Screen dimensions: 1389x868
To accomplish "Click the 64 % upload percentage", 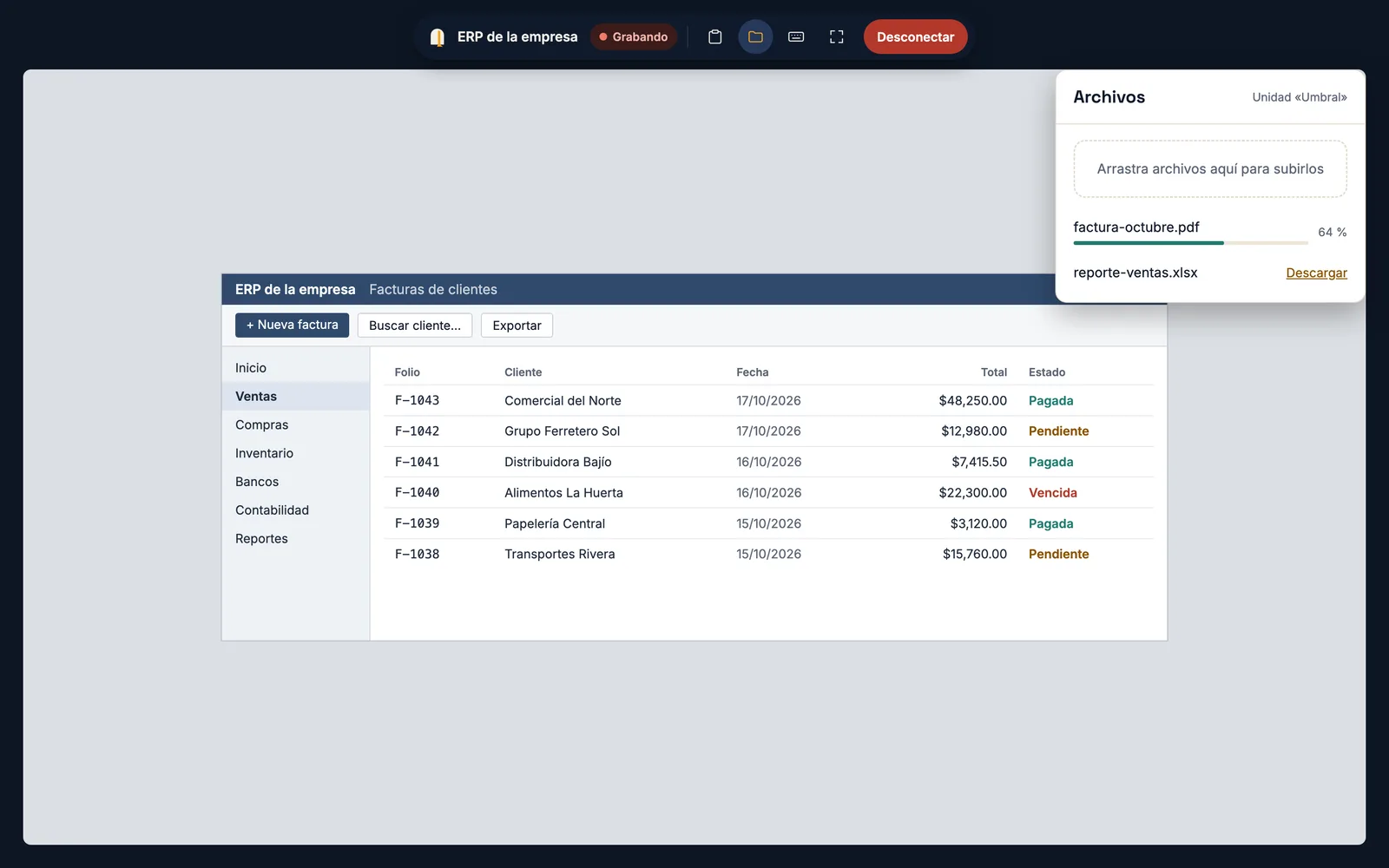I will 1332,232.
